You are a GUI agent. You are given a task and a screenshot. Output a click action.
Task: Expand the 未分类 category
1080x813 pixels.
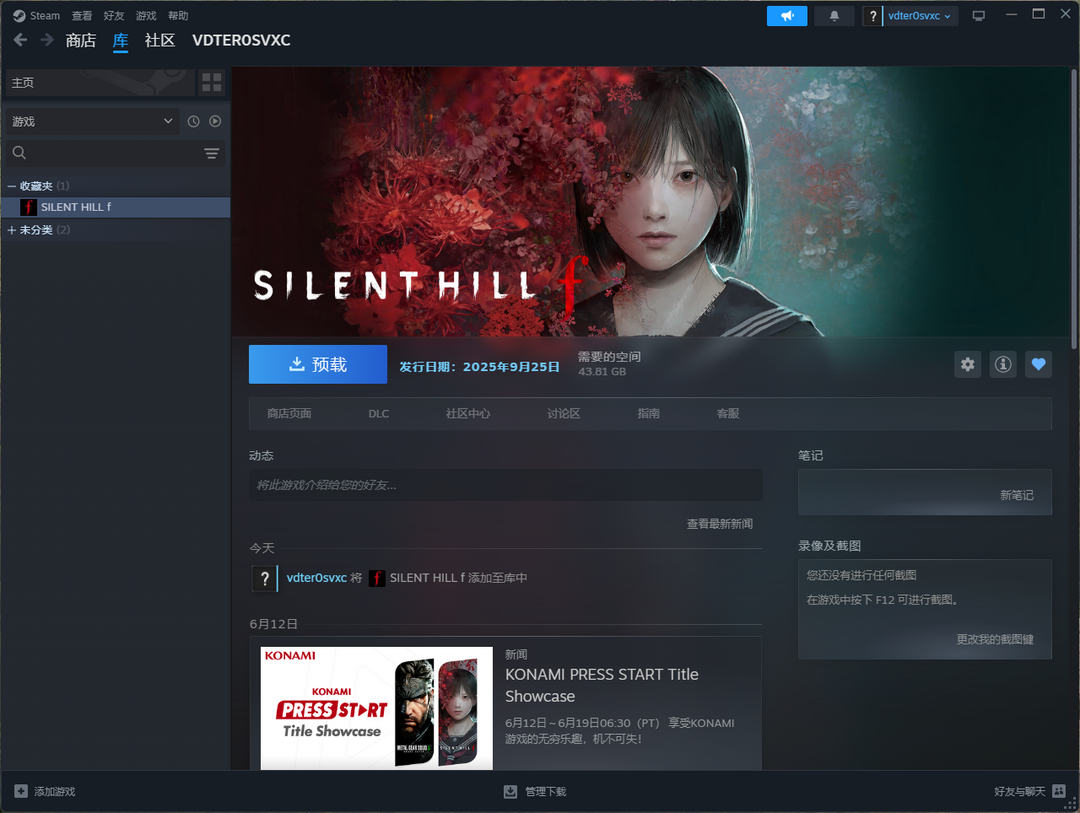point(12,230)
